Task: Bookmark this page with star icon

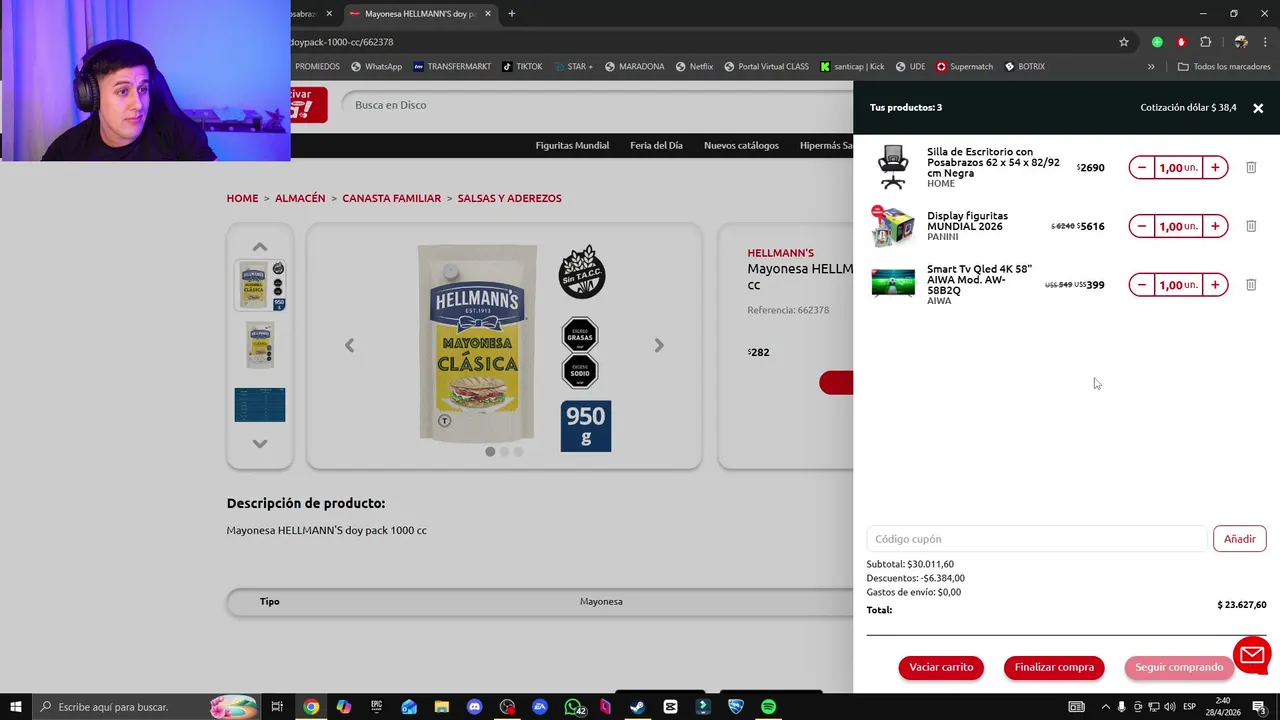Action: [1124, 42]
